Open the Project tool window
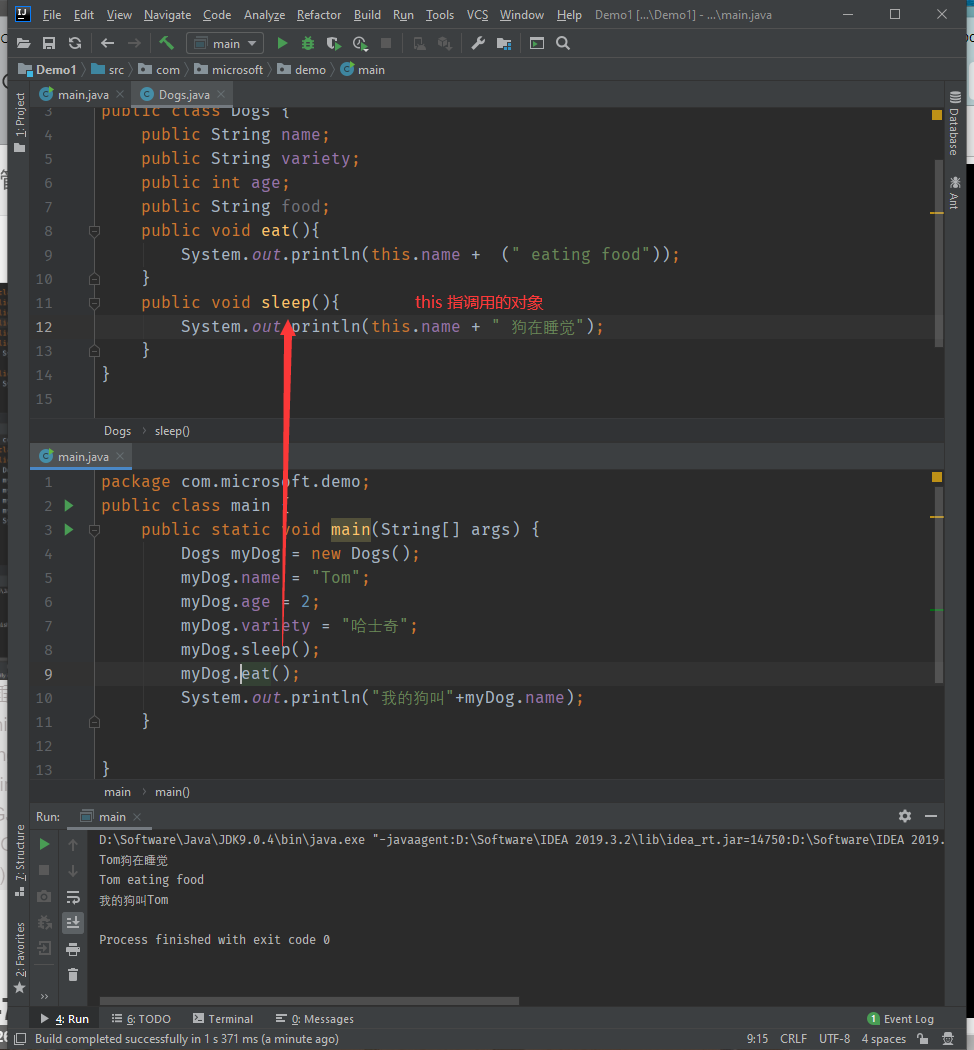 pyautogui.click(x=20, y=122)
